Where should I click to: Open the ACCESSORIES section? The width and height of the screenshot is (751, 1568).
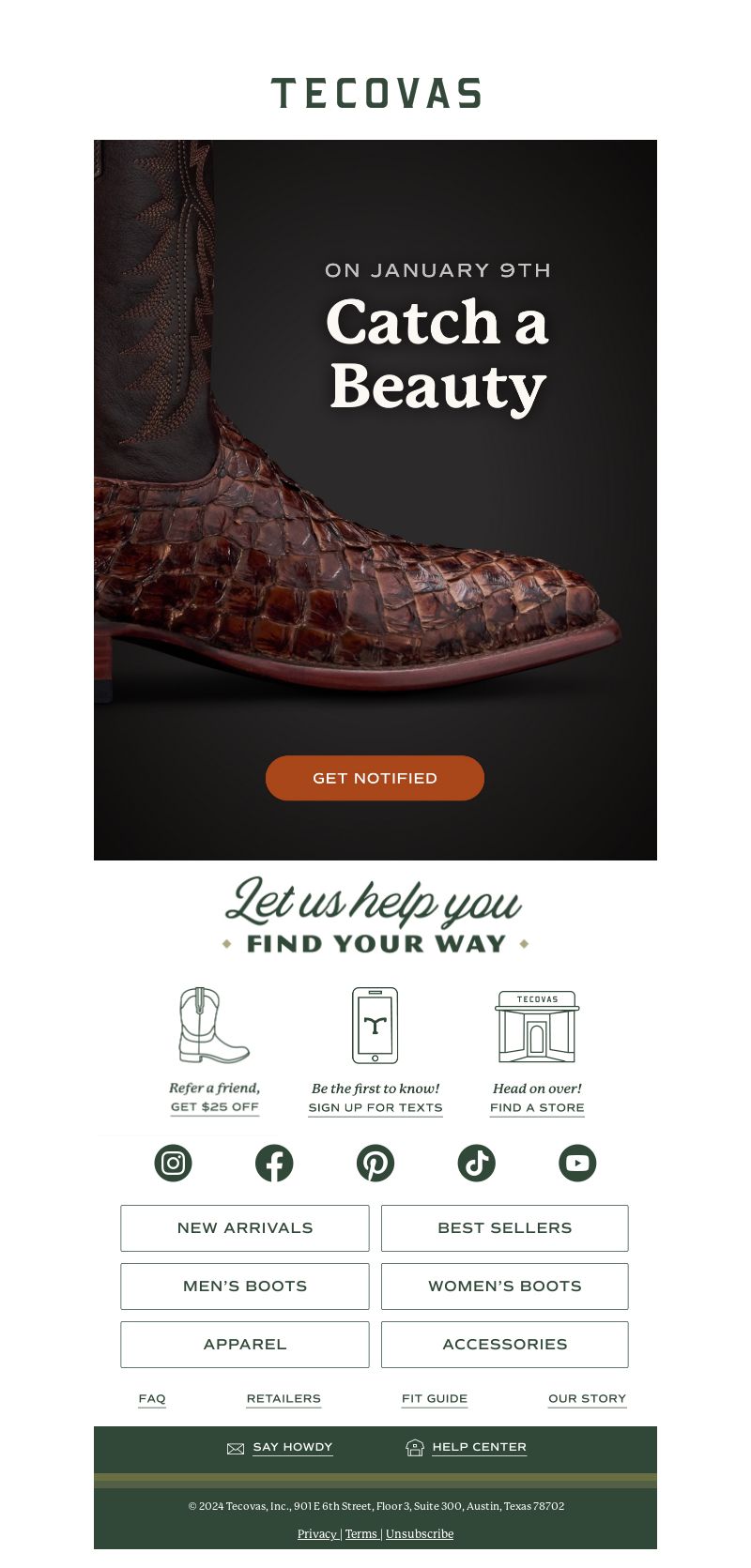pos(505,1345)
